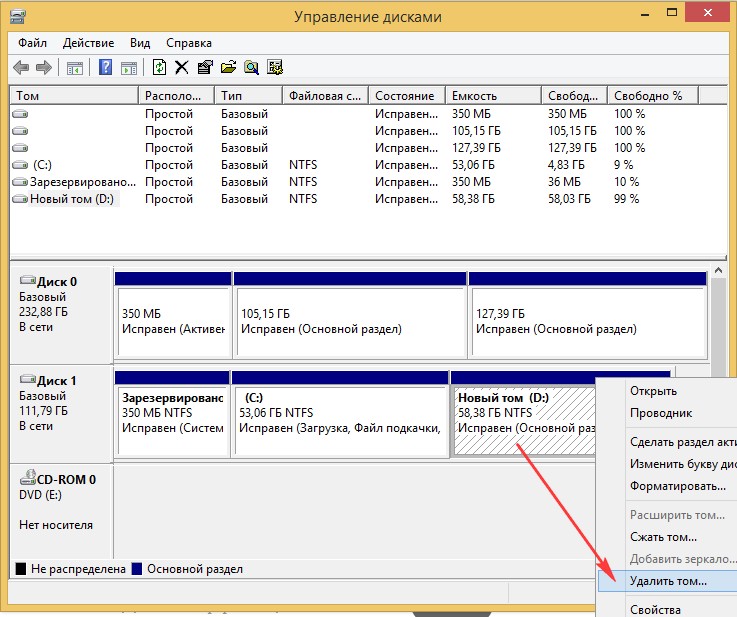
Task: Click the Файловая система column header
Action: (324, 96)
